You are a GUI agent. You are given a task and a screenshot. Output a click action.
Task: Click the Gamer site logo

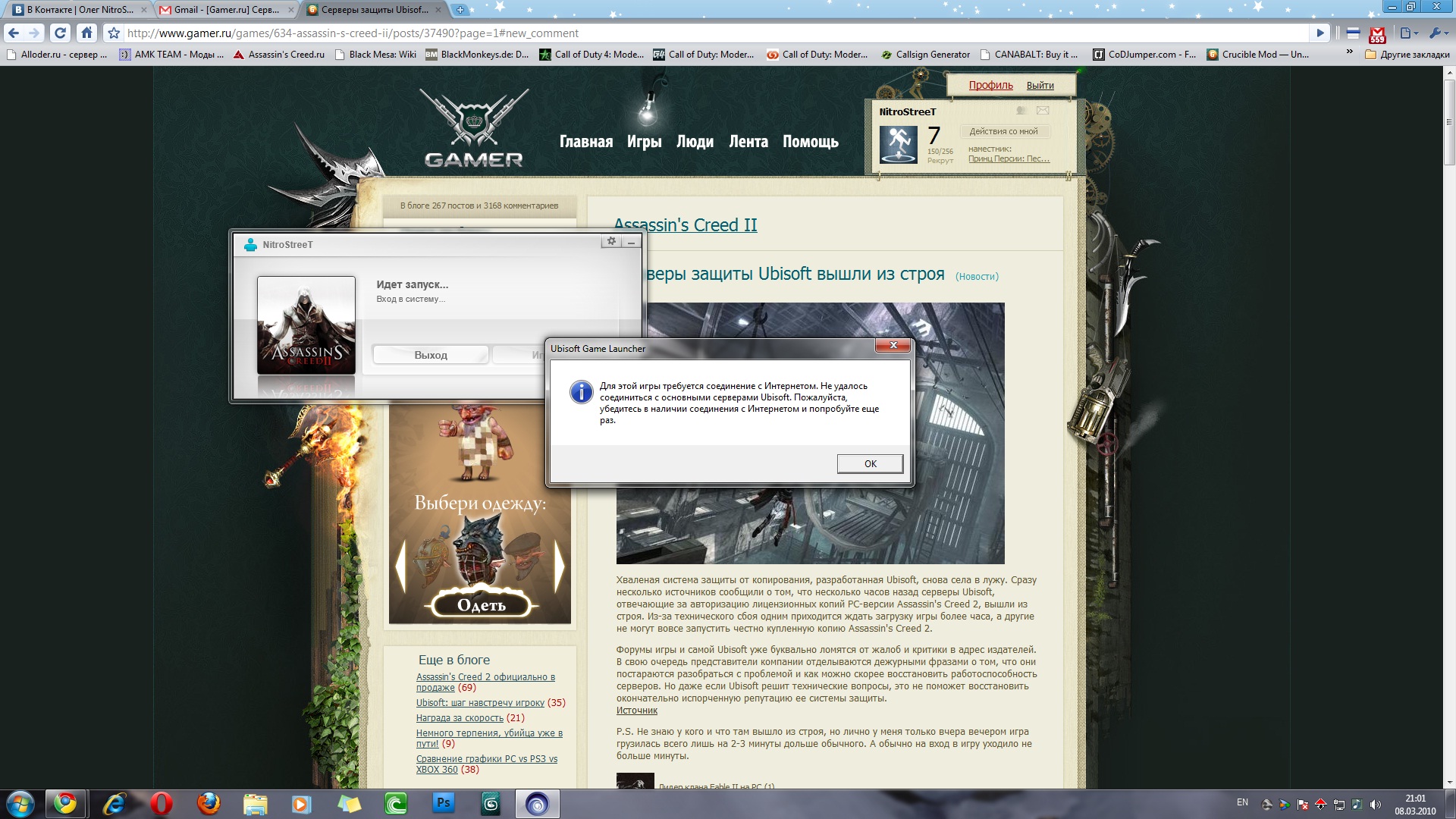(x=474, y=129)
